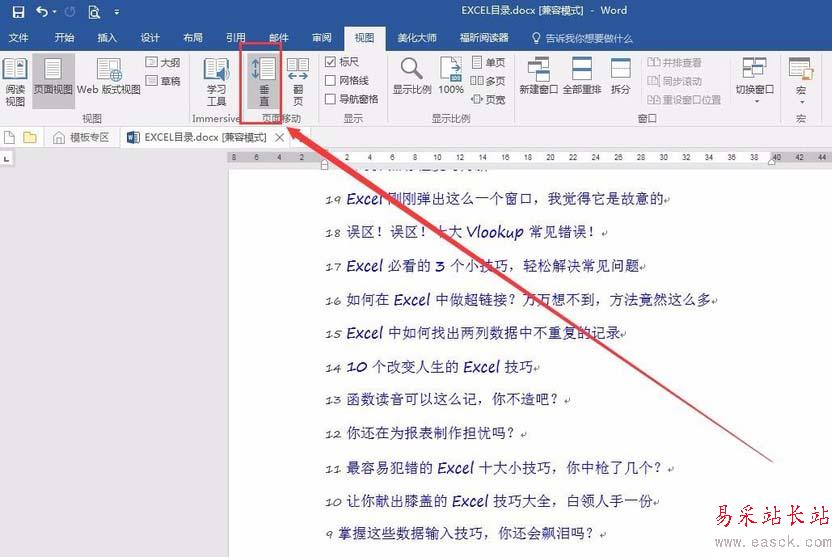The height and width of the screenshot is (557, 832).
Task: Switch to the 开始 ribbon tab
Action: (x=64, y=38)
